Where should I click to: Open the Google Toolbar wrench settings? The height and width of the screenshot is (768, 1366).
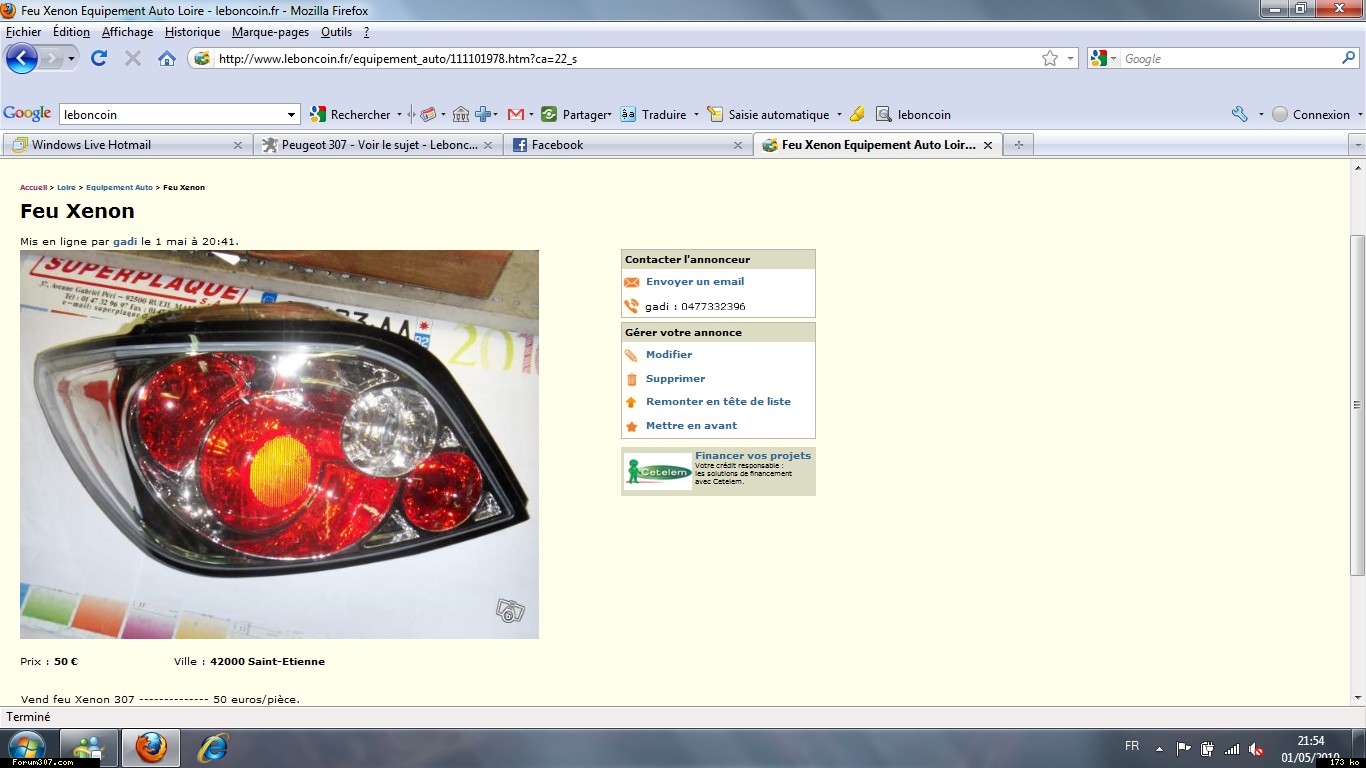pos(1240,115)
